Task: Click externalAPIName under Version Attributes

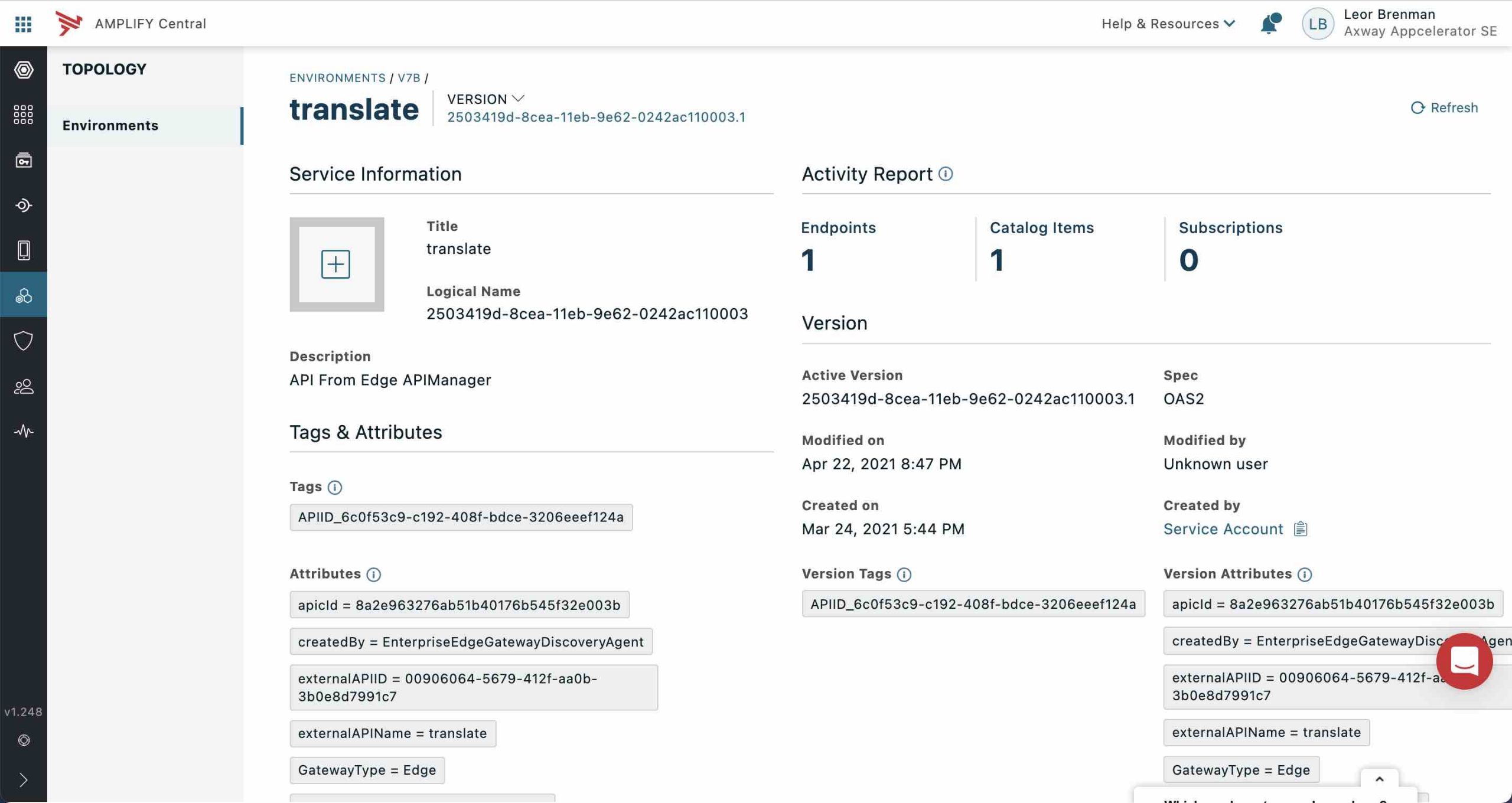Action: point(1266,733)
